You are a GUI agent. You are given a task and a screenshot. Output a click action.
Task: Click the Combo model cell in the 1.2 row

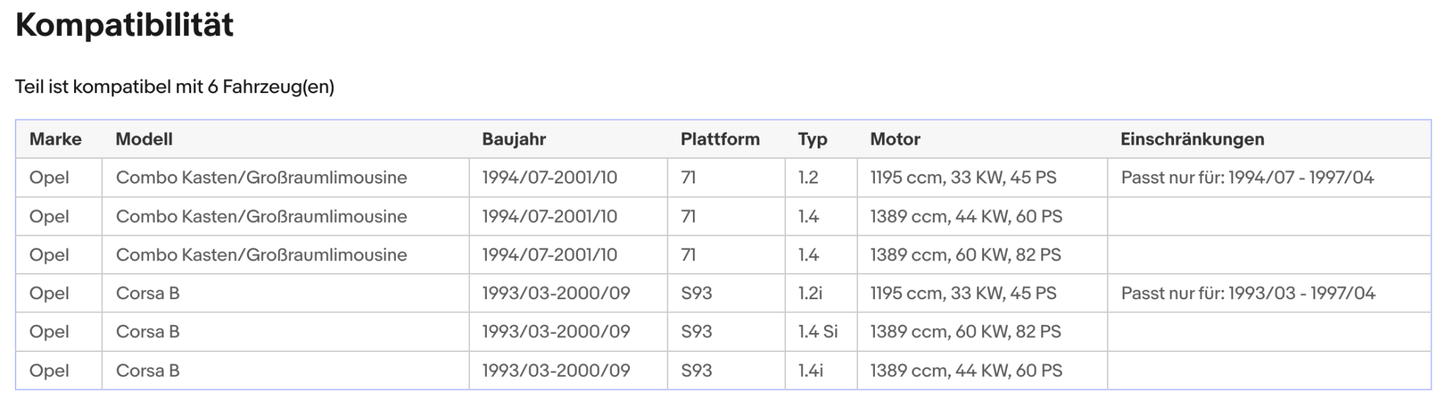tap(261, 178)
